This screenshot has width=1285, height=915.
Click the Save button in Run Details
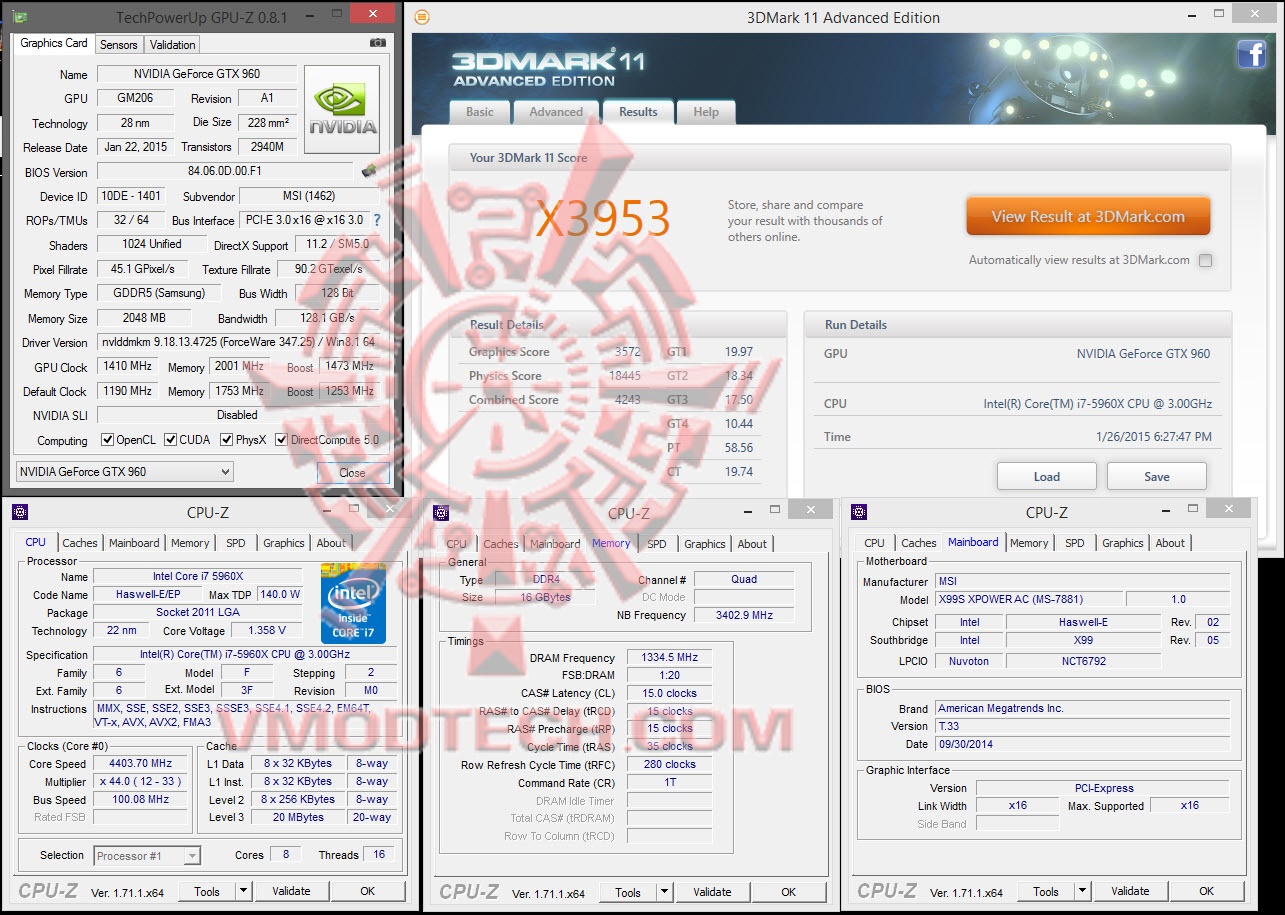point(1157,476)
